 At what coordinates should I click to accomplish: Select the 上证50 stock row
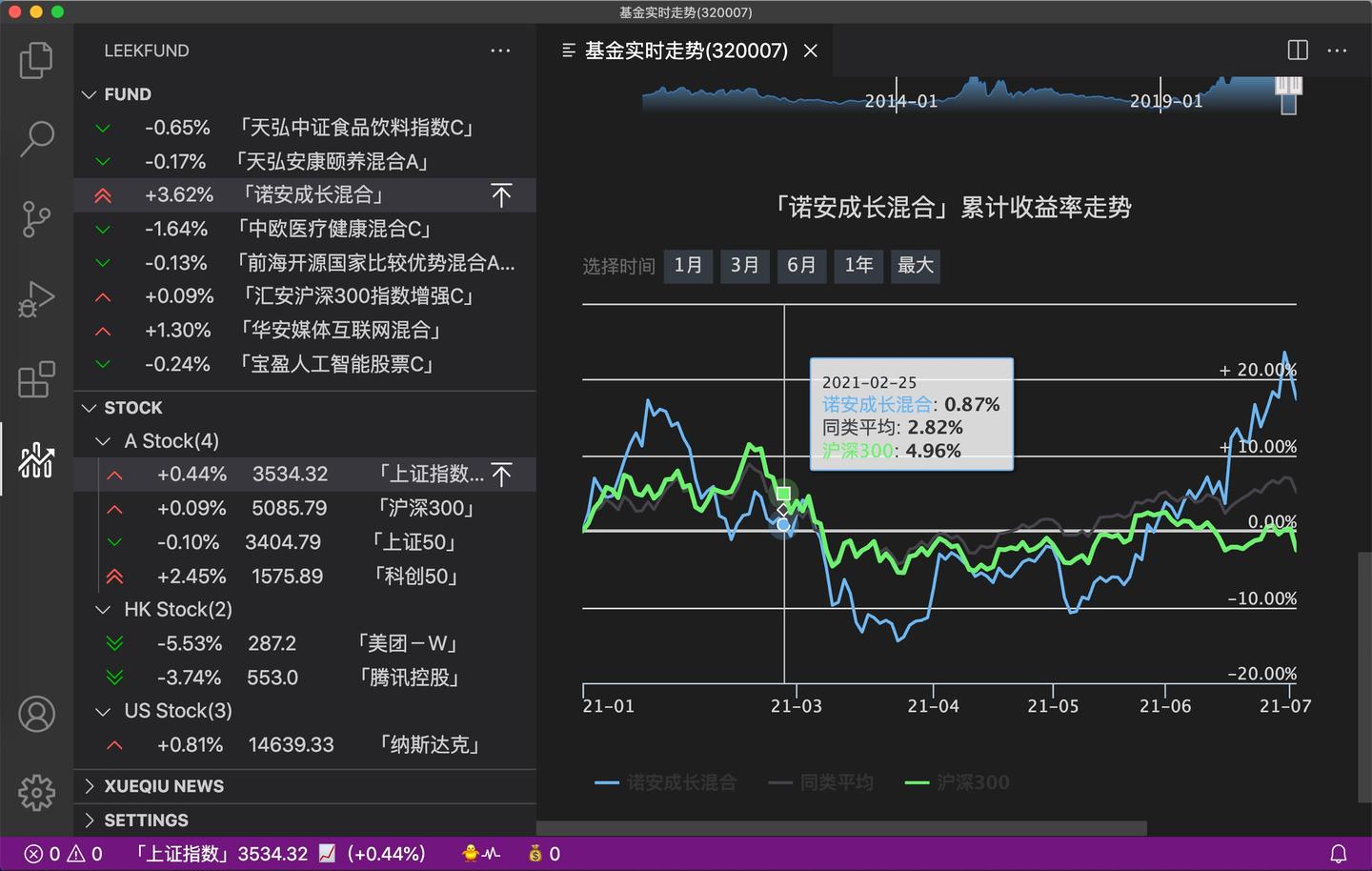point(305,542)
